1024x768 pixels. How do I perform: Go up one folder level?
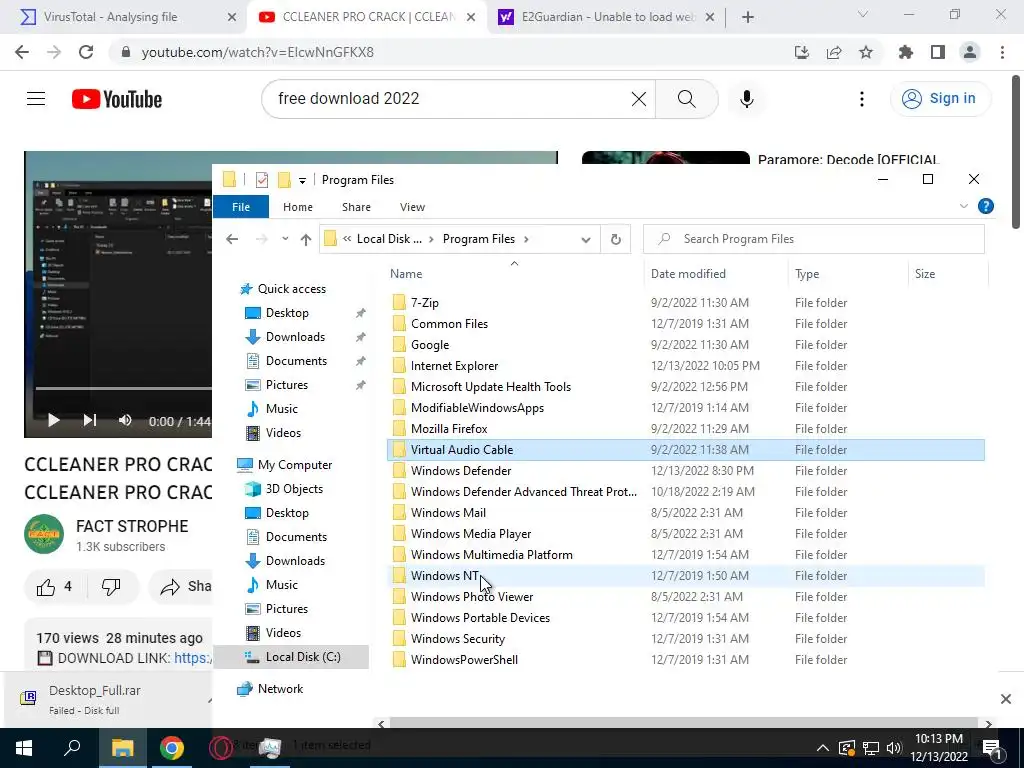pos(306,239)
